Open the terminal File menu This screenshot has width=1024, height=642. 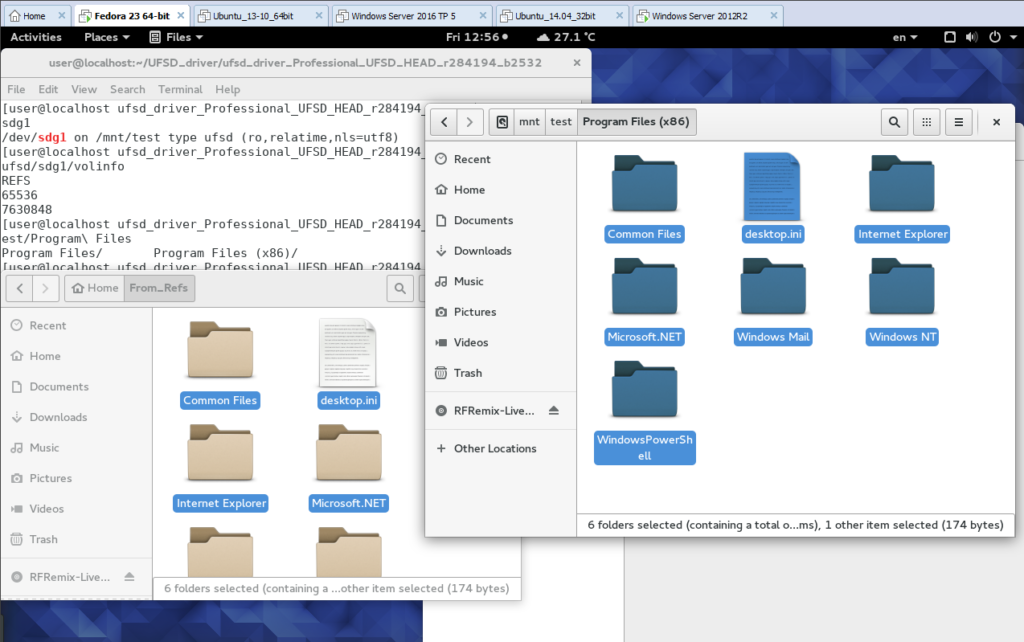pos(16,89)
